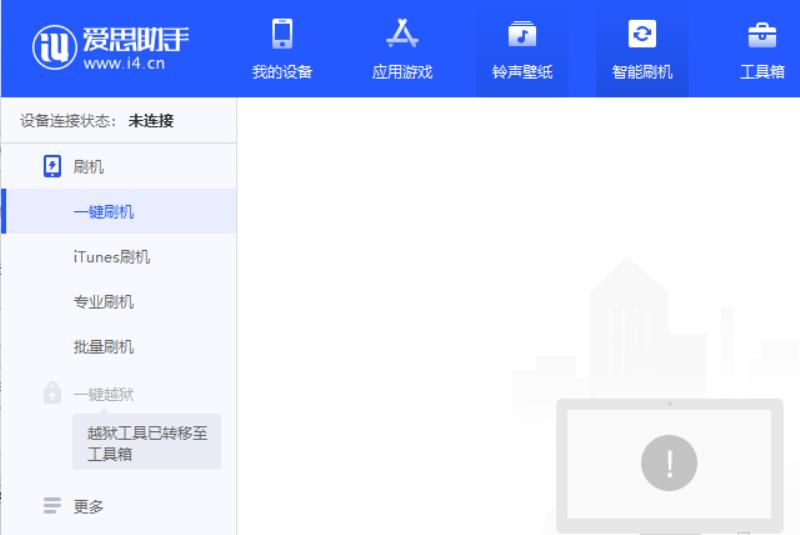Click the gray exclamation warning icon
Screen dimensions: 800x535
click(669, 463)
